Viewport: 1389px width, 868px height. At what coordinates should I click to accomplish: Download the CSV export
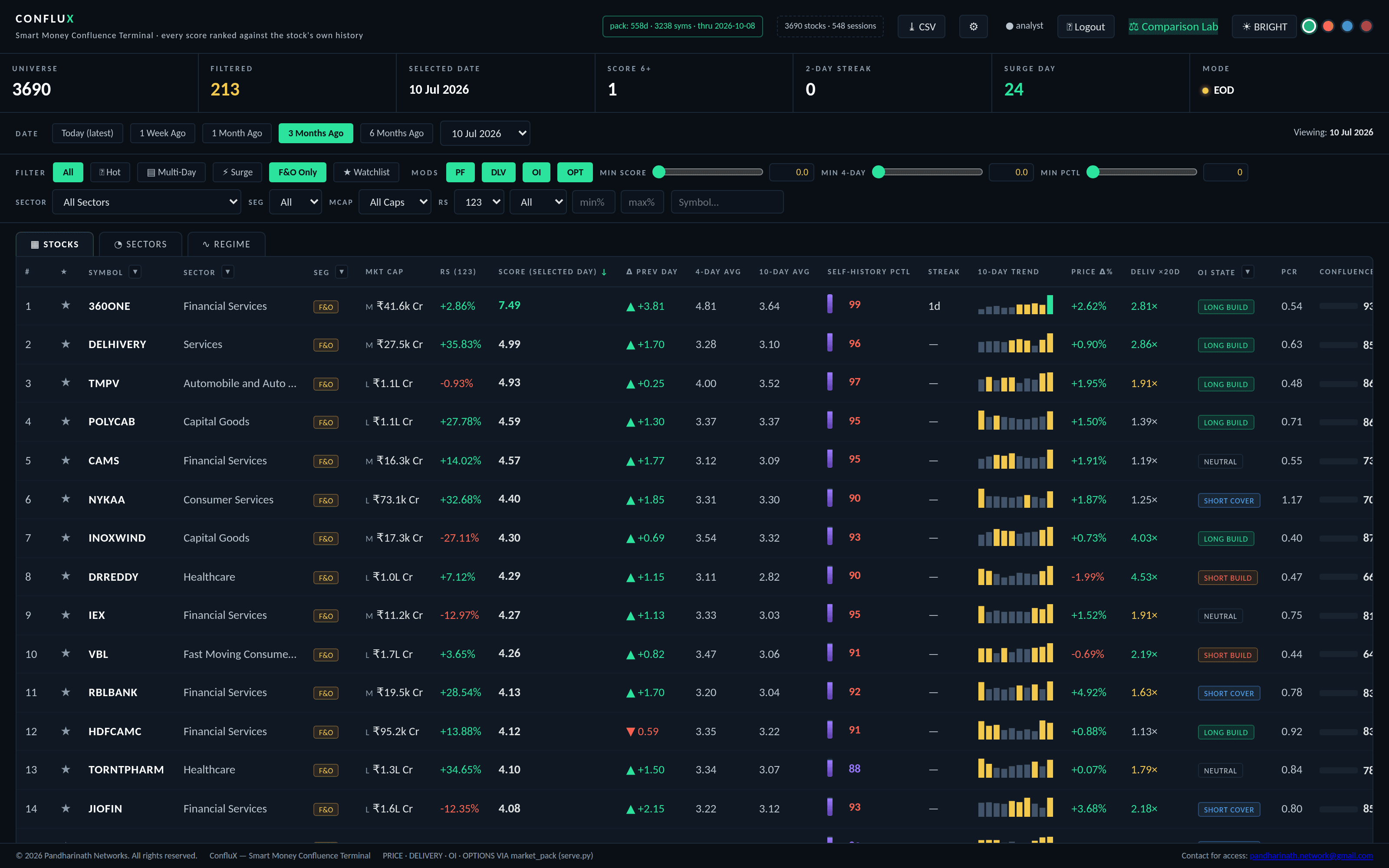click(x=921, y=26)
